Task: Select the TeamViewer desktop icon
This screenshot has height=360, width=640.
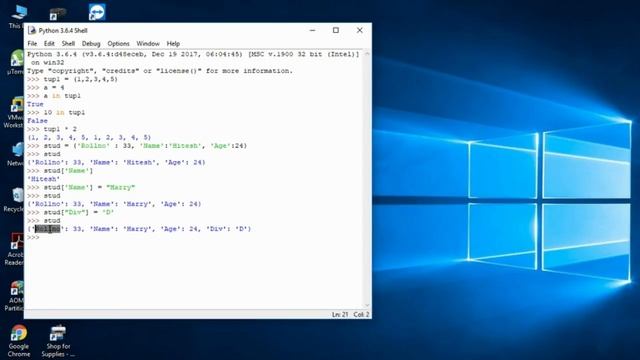Action: [x=97, y=12]
